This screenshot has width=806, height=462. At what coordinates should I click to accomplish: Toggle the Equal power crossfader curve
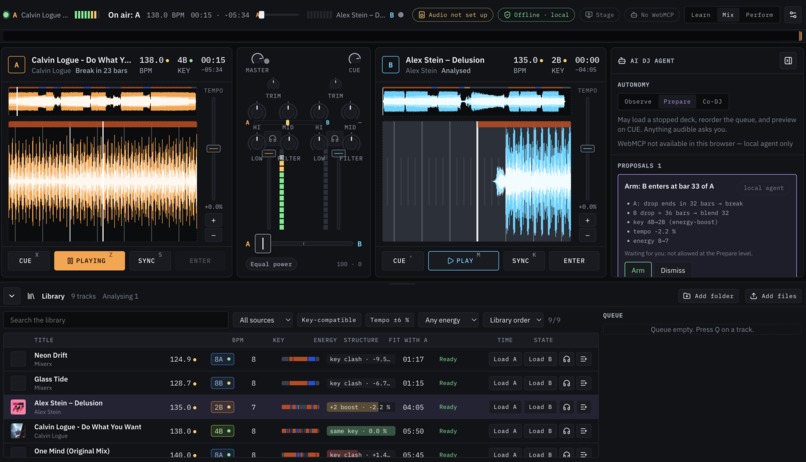[x=271, y=264]
